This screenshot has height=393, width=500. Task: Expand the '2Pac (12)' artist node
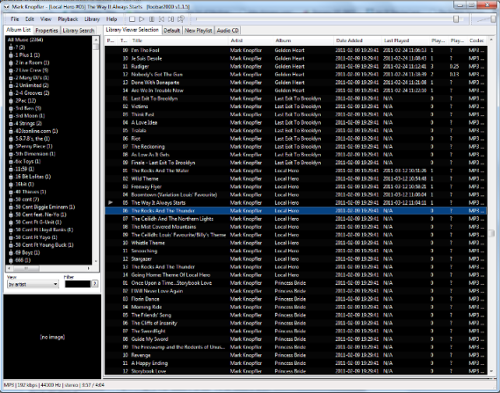(11, 101)
